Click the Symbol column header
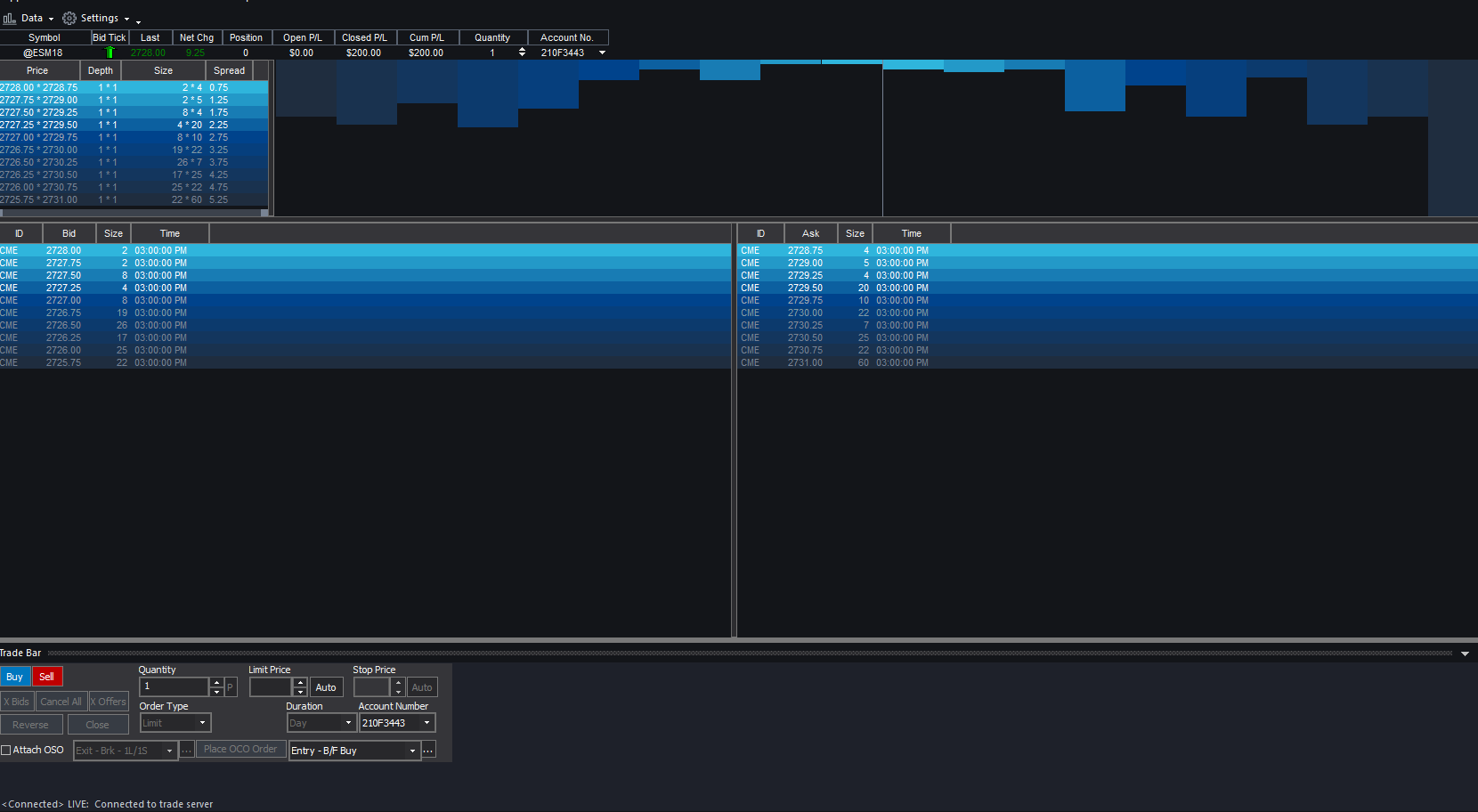This screenshot has width=1478, height=812. pos(45,37)
